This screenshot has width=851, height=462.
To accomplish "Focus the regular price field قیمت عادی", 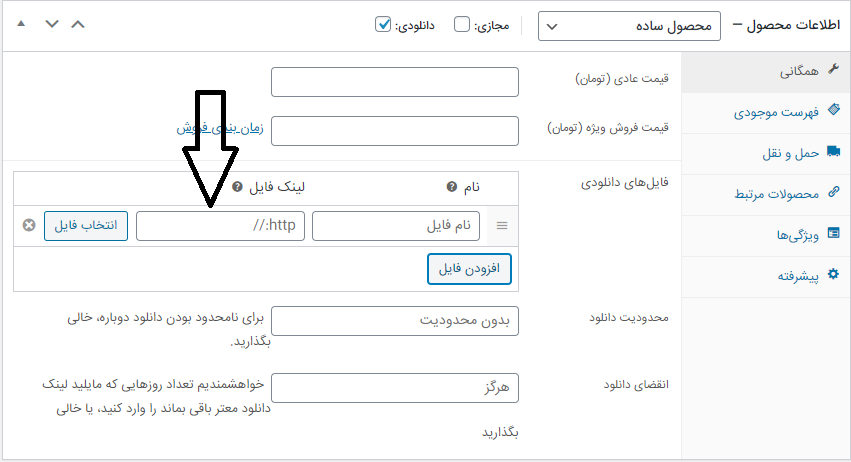I will (x=395, y=82).
